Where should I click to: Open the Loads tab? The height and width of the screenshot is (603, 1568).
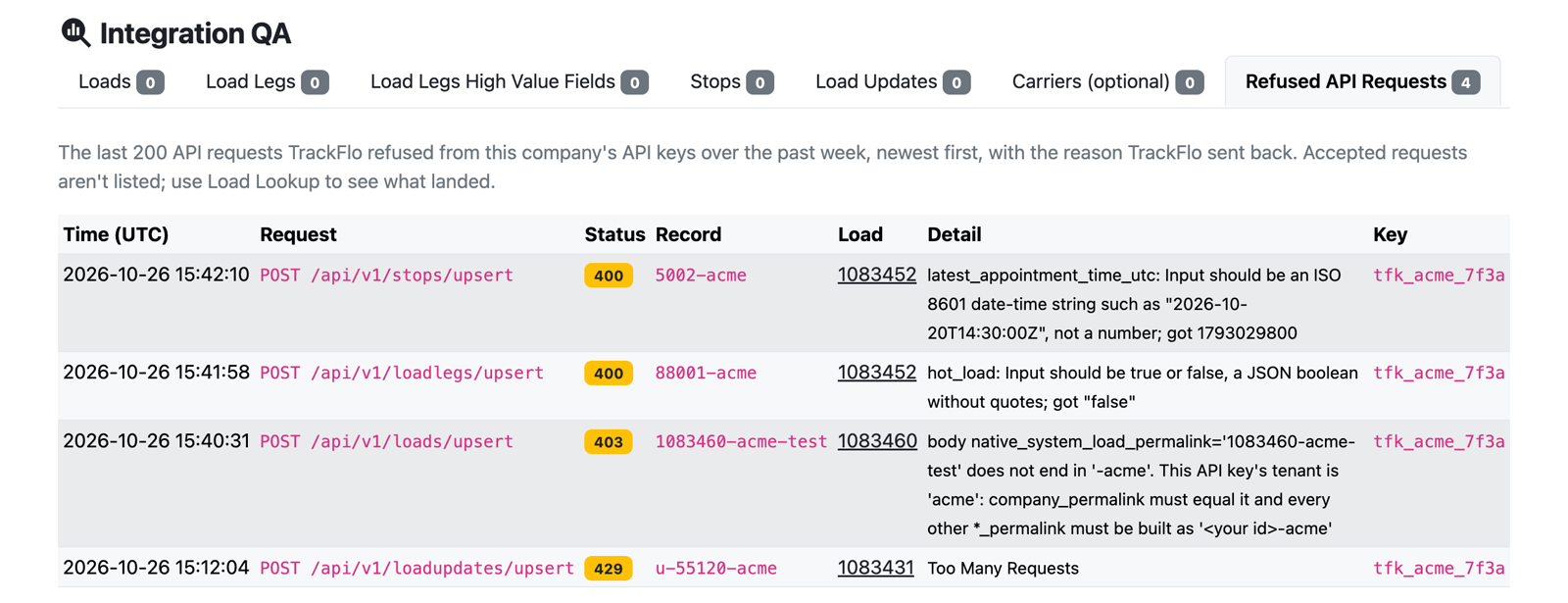click(121, 81)
